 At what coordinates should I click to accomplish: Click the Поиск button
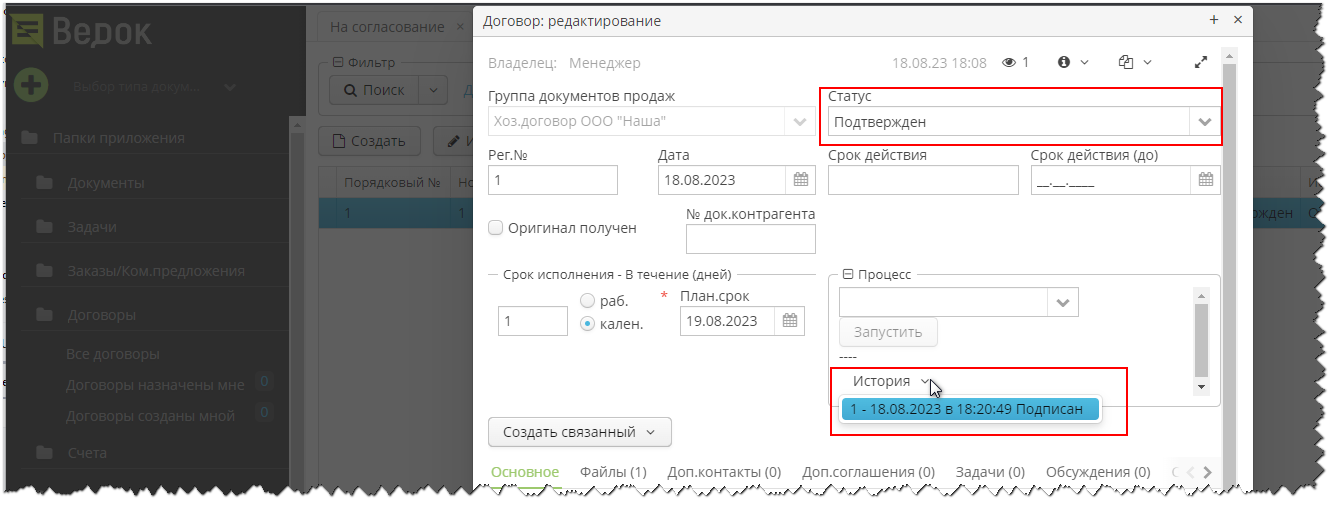(x=374, y=90)
